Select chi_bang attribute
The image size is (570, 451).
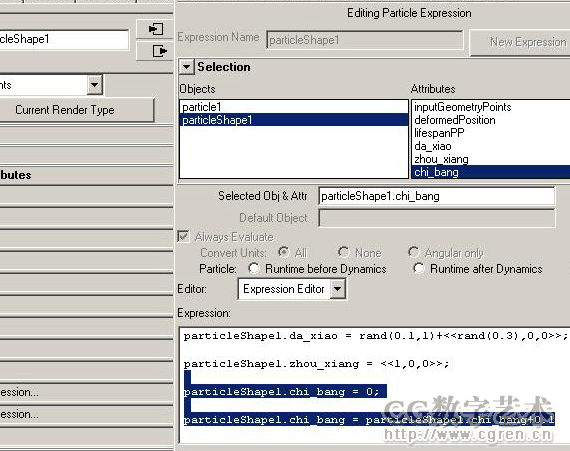click(x=491, y=172)
